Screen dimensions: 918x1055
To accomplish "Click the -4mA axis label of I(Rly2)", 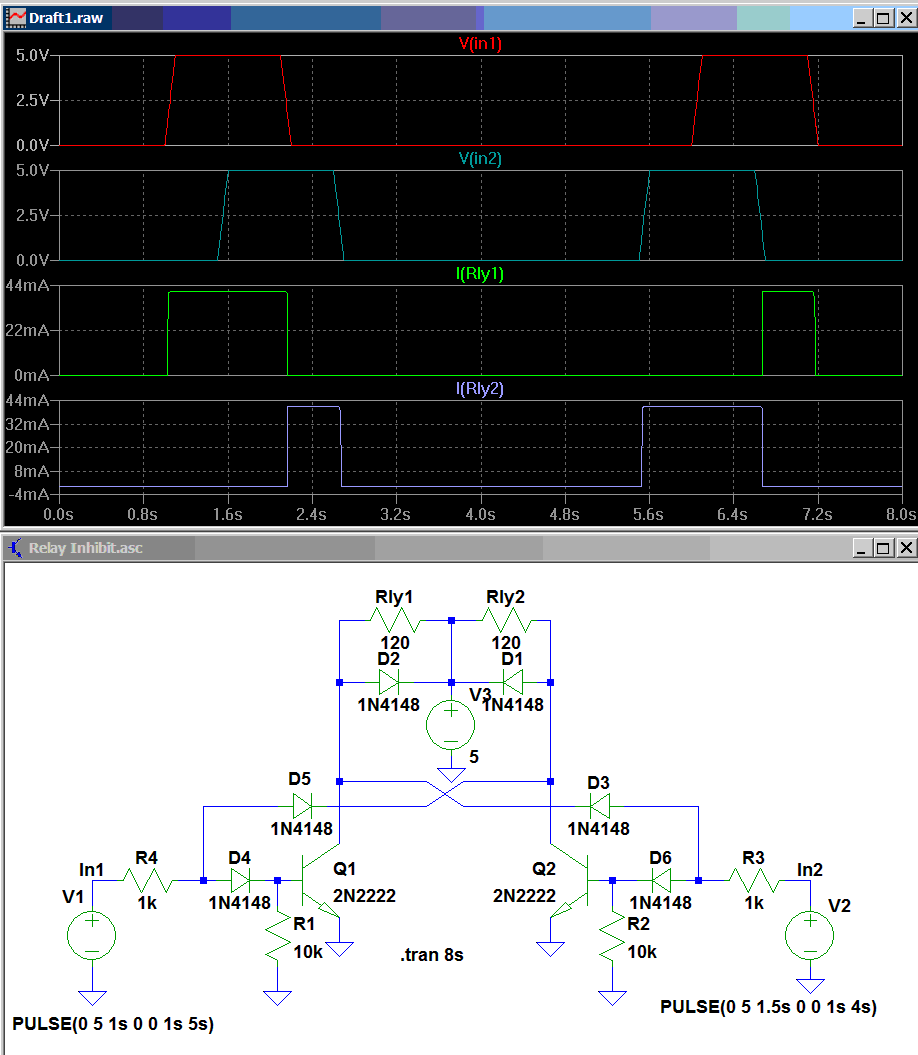I will coord(28,495).
